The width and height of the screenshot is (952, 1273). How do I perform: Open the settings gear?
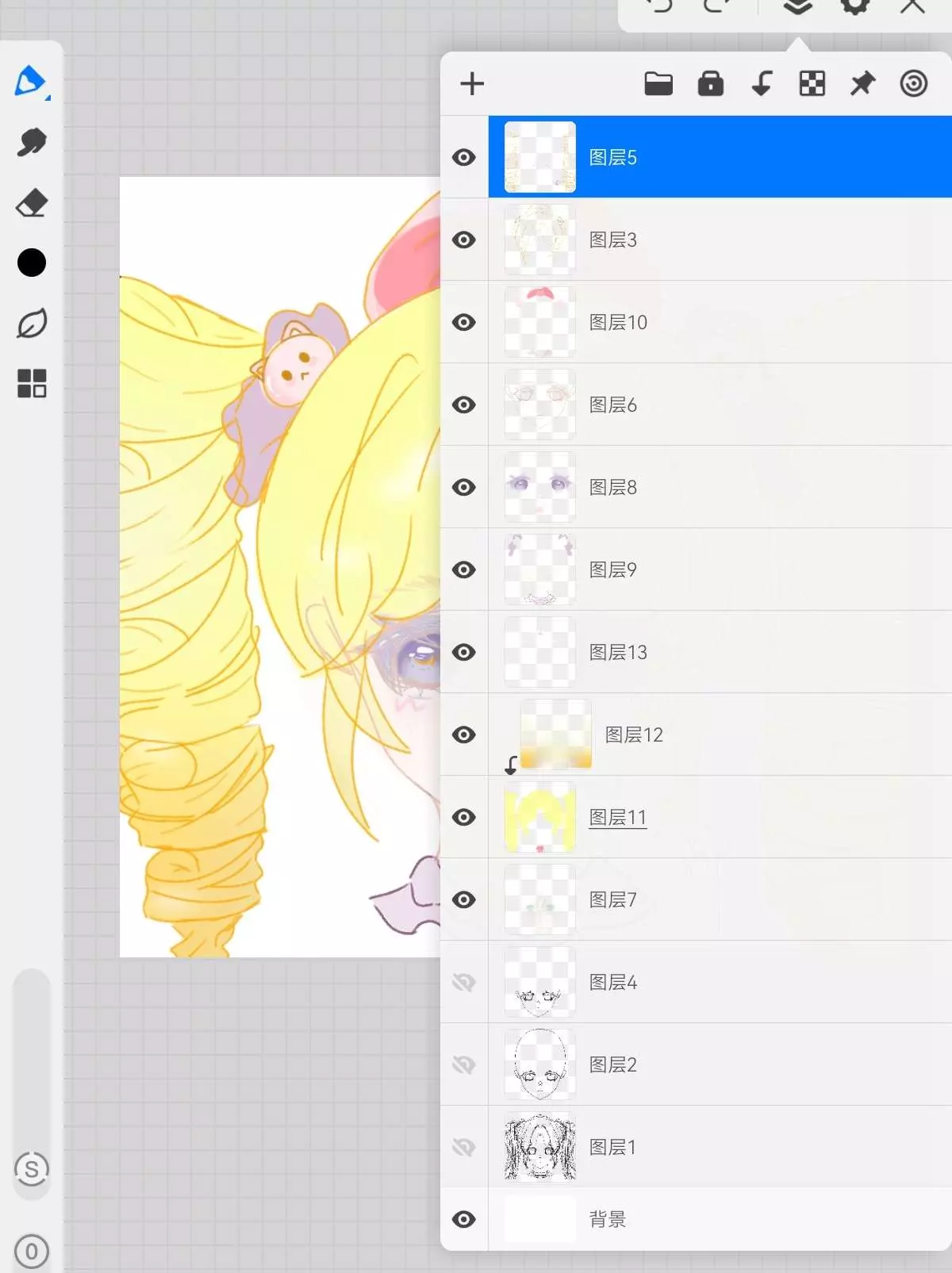[x=854, y=6]
